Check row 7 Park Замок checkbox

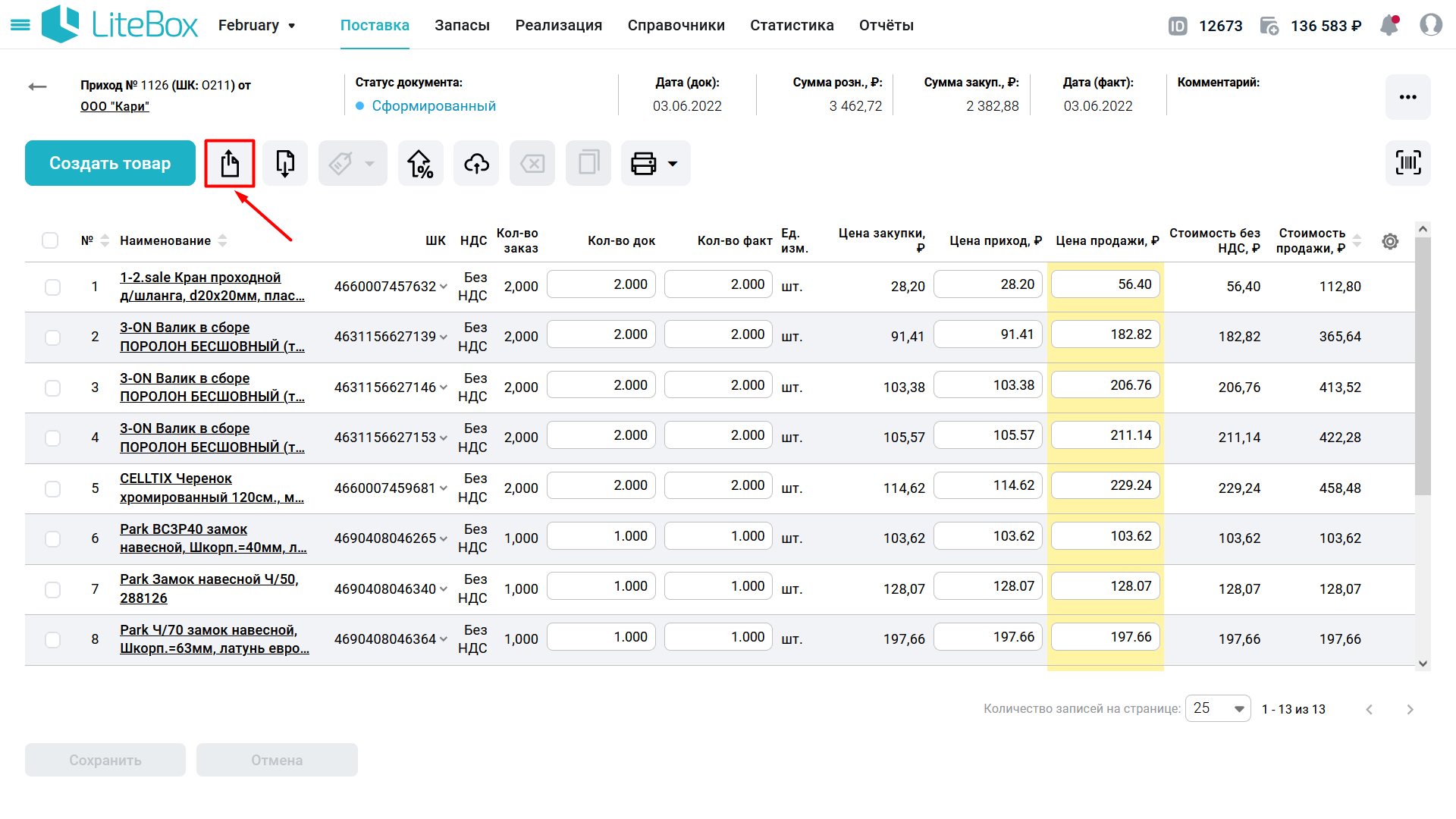(52, 589)
